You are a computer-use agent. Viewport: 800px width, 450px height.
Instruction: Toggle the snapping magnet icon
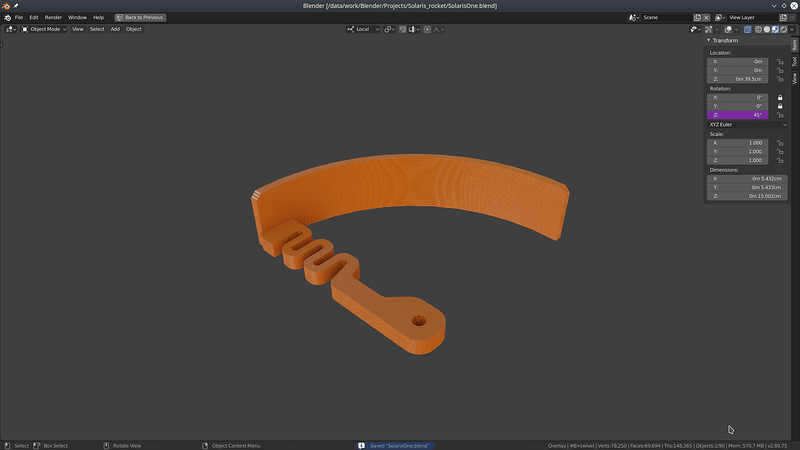403,30
